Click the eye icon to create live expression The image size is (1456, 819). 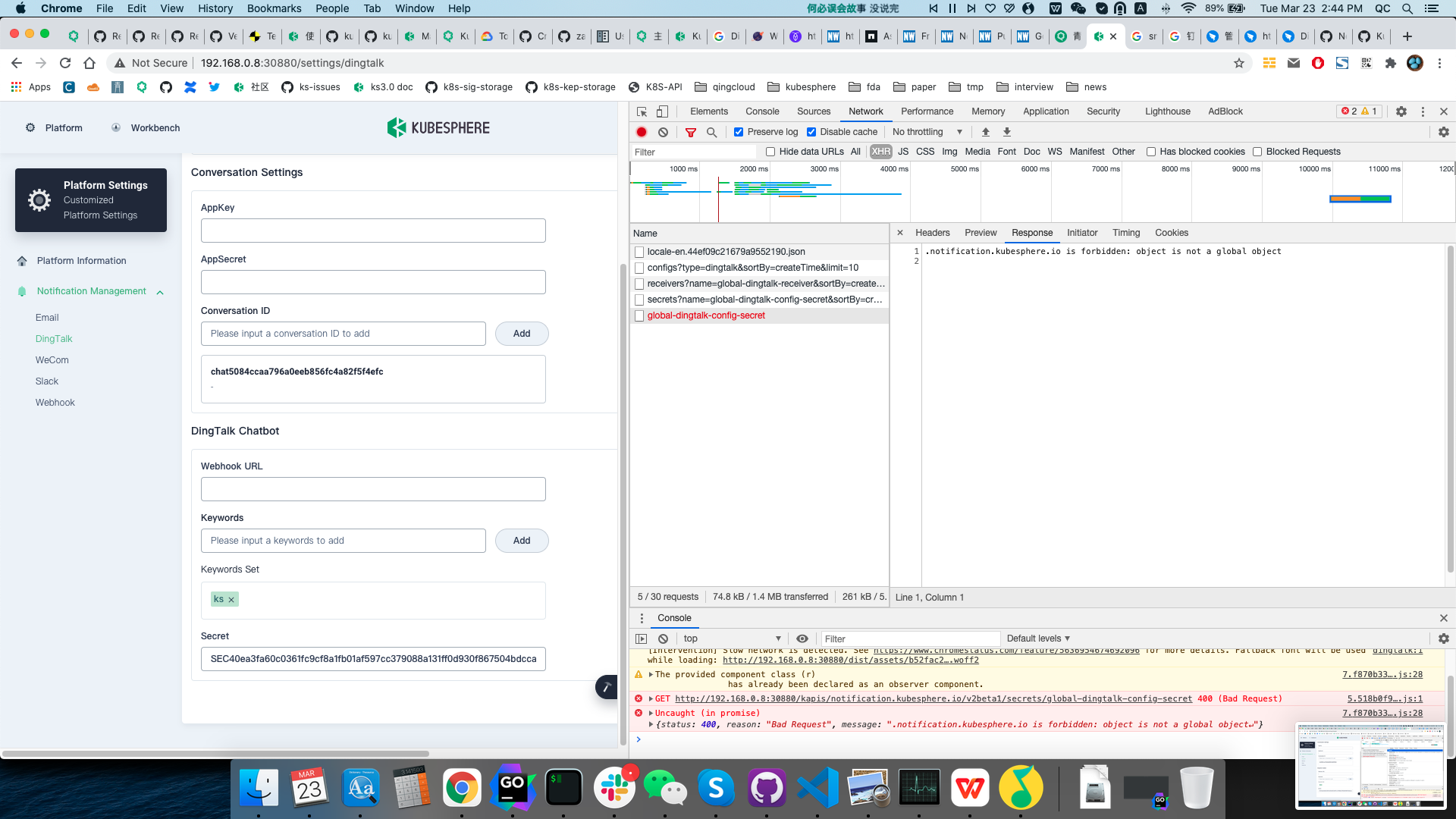802,639
